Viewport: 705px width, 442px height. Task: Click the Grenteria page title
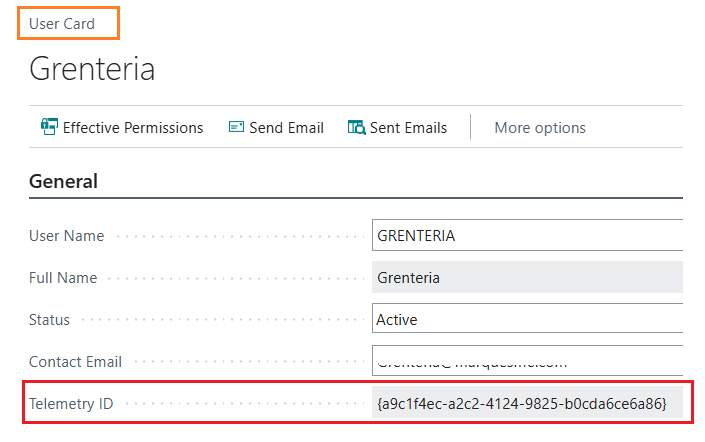pos(92,69)
